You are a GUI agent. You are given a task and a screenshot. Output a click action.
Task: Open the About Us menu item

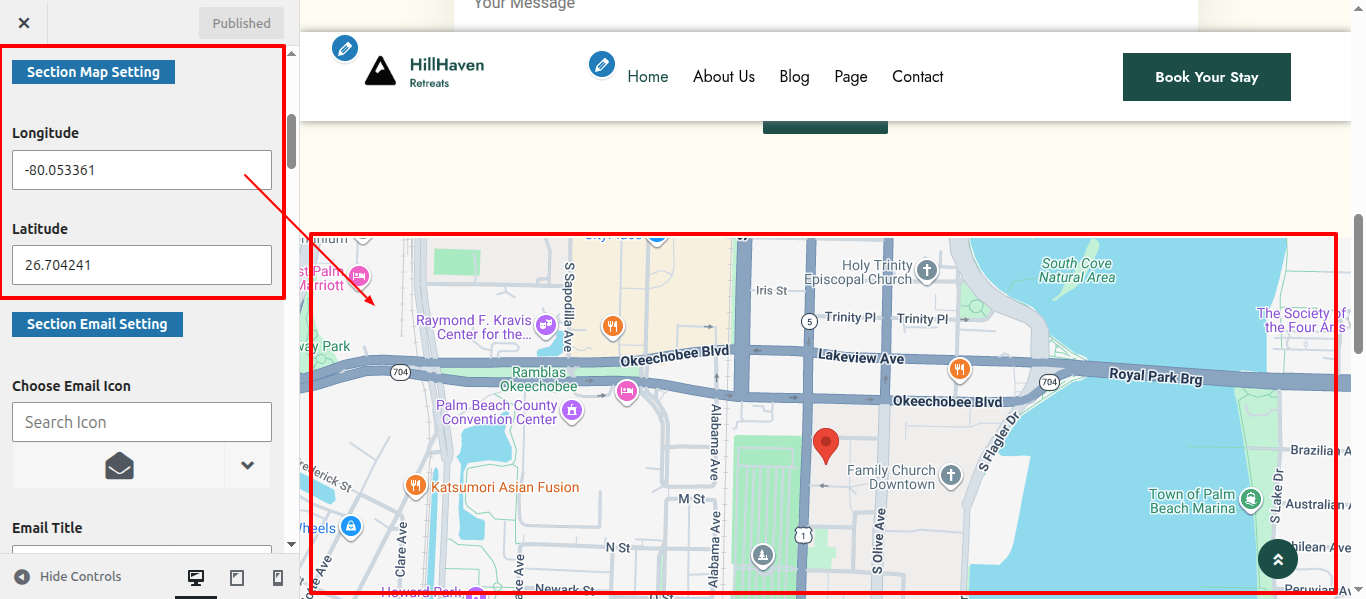pyautogui.click(x=724, y=77)
